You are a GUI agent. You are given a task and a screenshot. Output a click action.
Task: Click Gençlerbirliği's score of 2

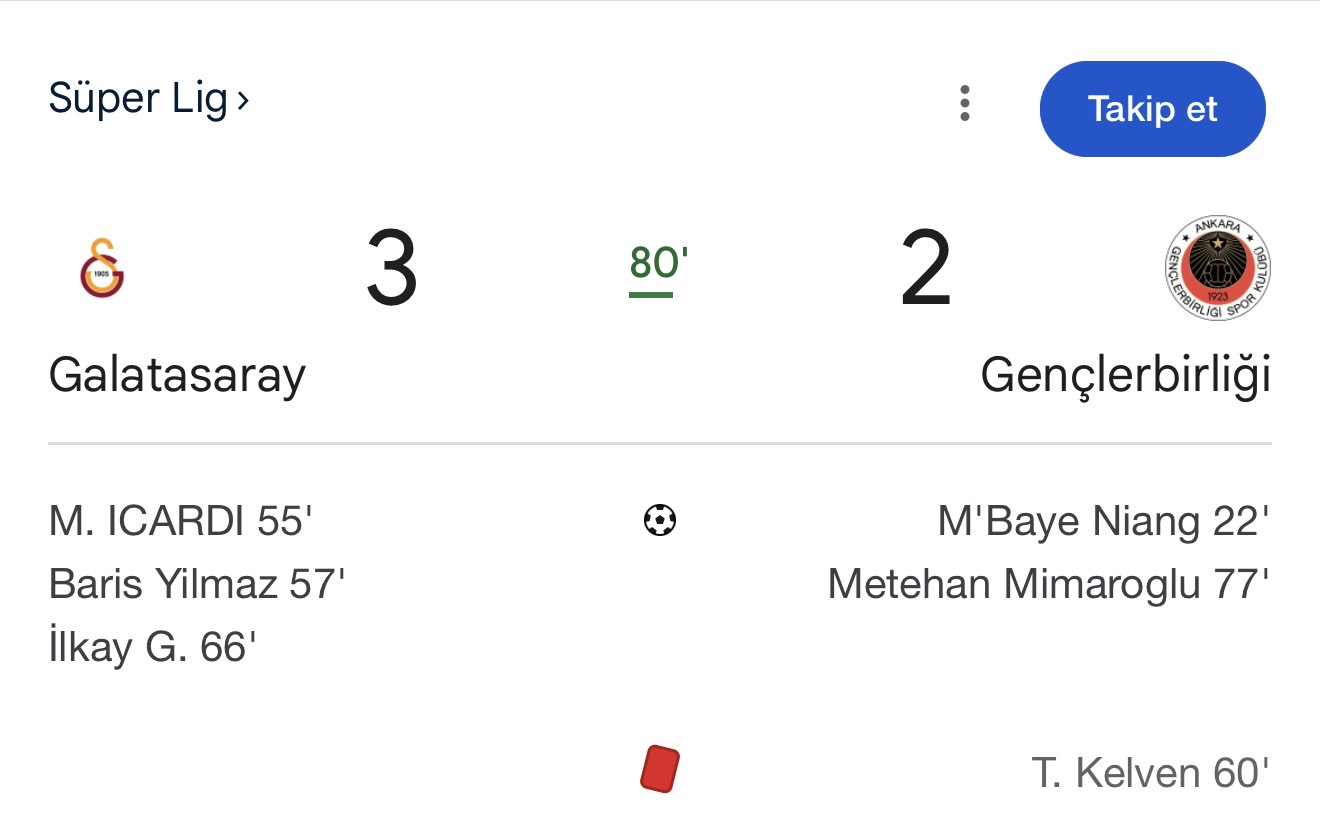[925, 268]
